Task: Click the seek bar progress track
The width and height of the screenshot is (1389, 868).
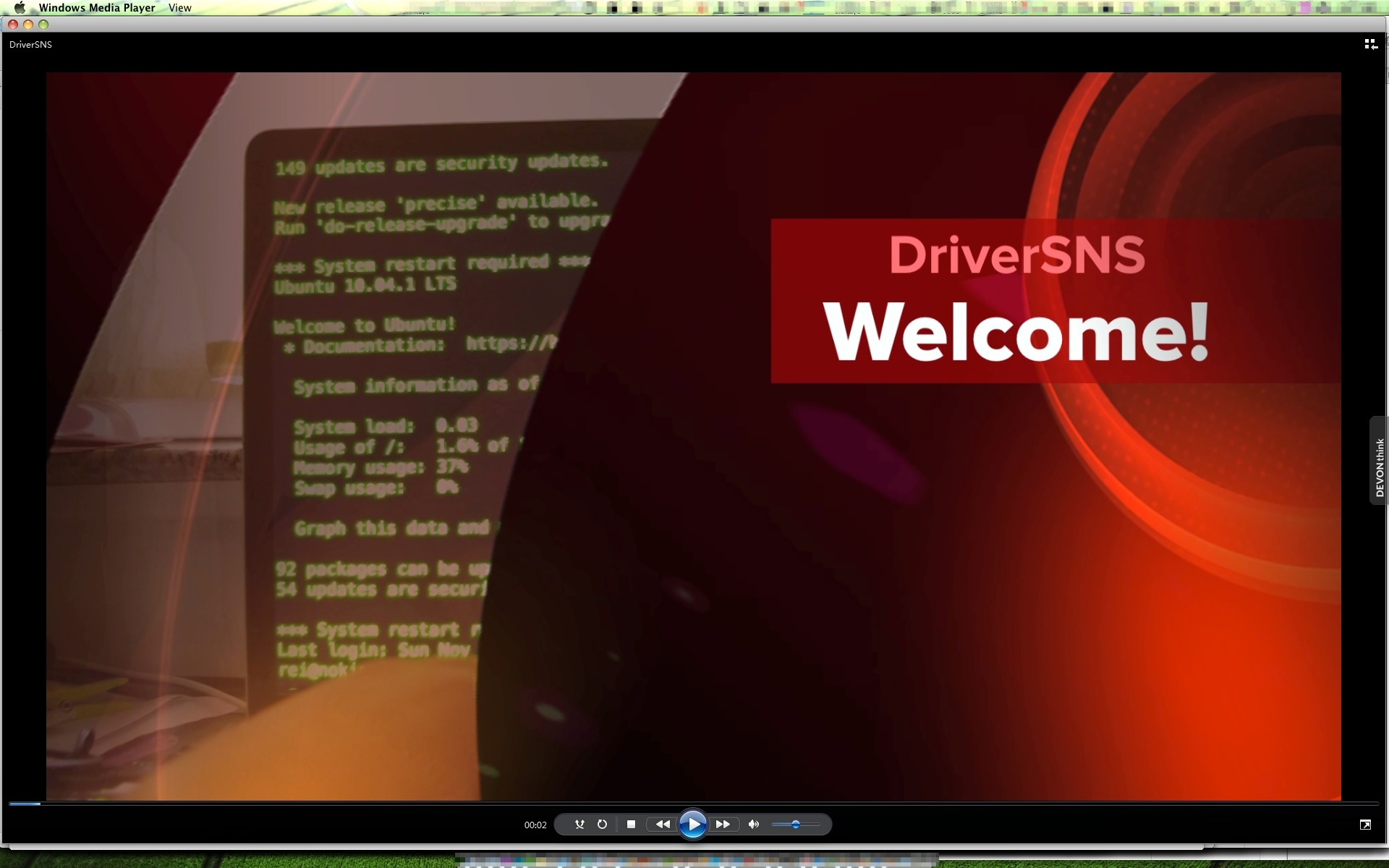Action: click(x=693, y=803)
